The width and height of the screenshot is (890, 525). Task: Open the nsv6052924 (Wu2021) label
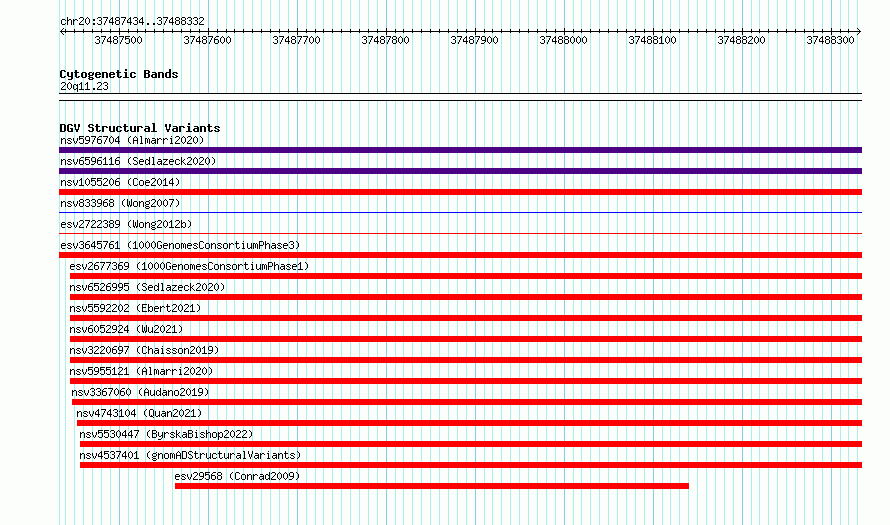pyautogui.click(x=126, y=329)
